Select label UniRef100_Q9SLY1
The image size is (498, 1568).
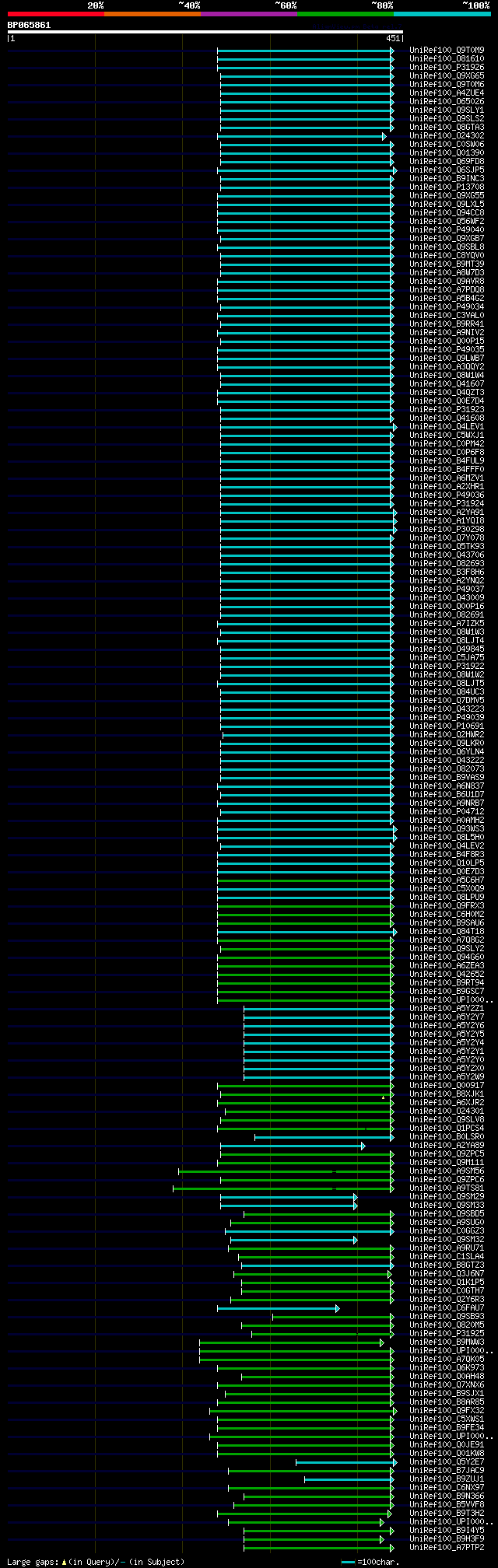[447, 110]
